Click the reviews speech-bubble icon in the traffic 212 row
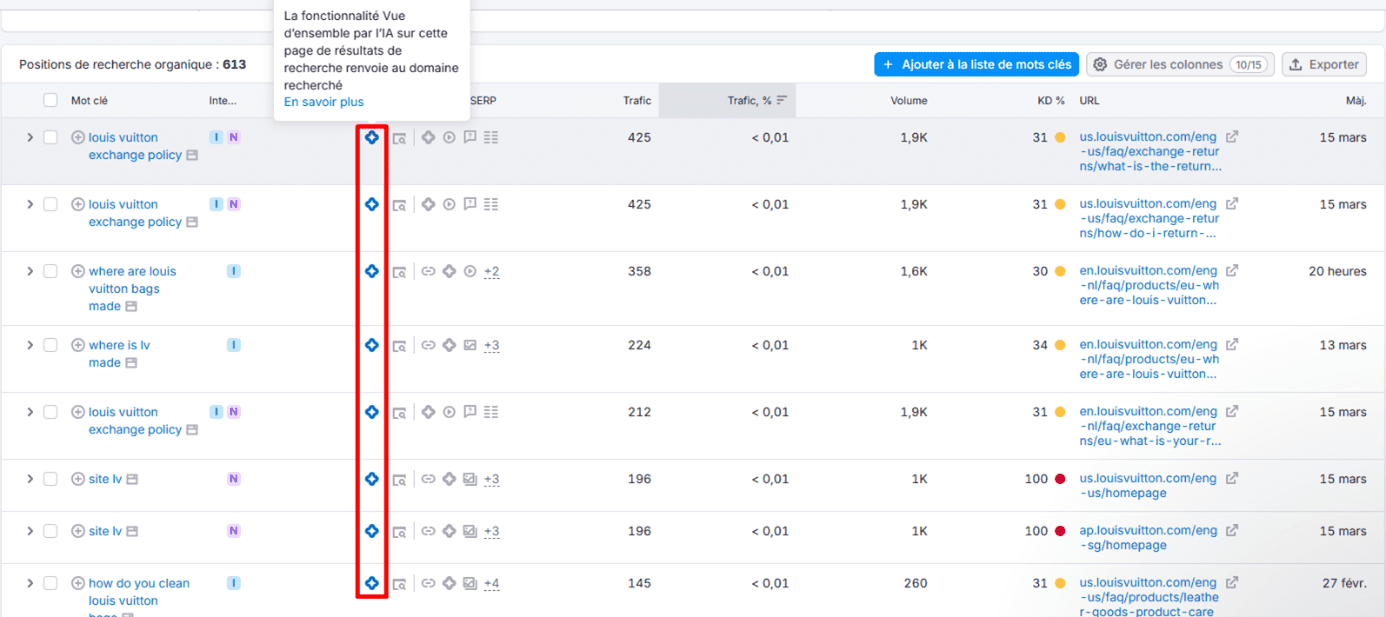This screenshot has height=617, width=1386. pos(470,412)
